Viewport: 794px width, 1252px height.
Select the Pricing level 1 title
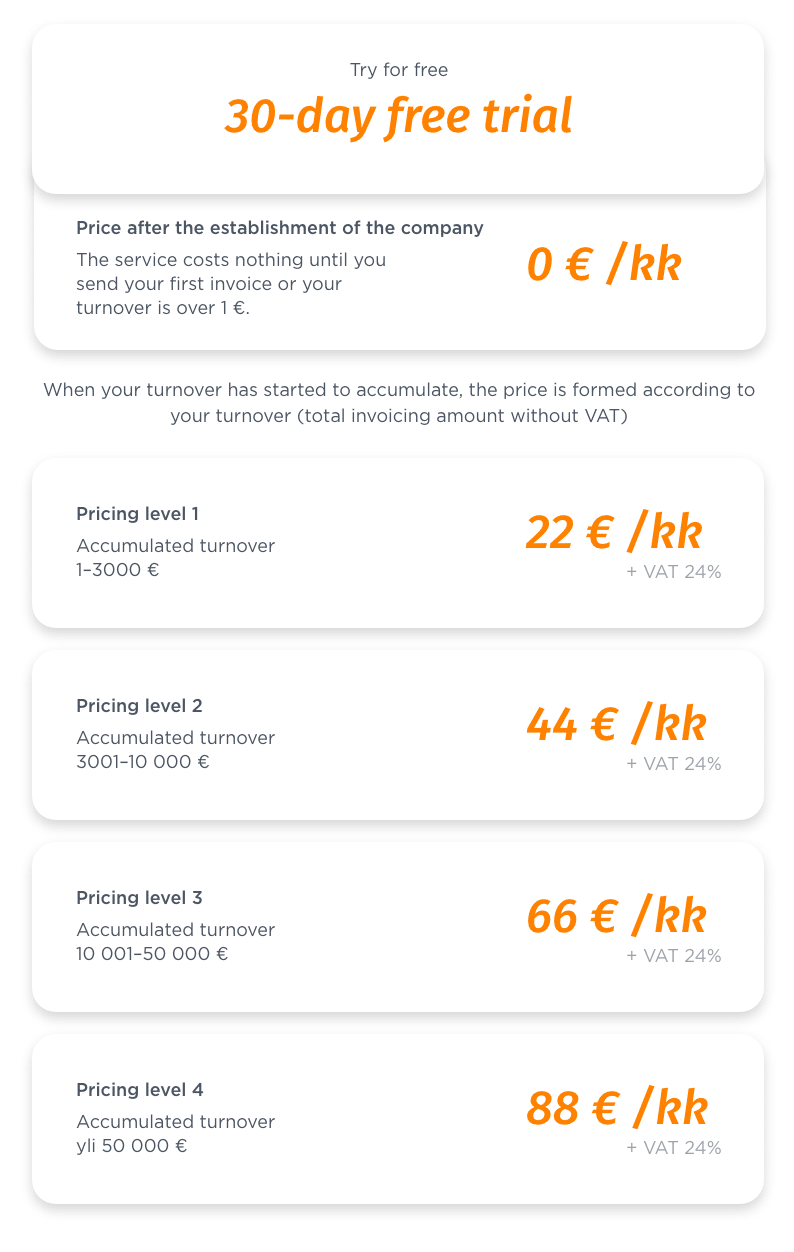[137, 514]
